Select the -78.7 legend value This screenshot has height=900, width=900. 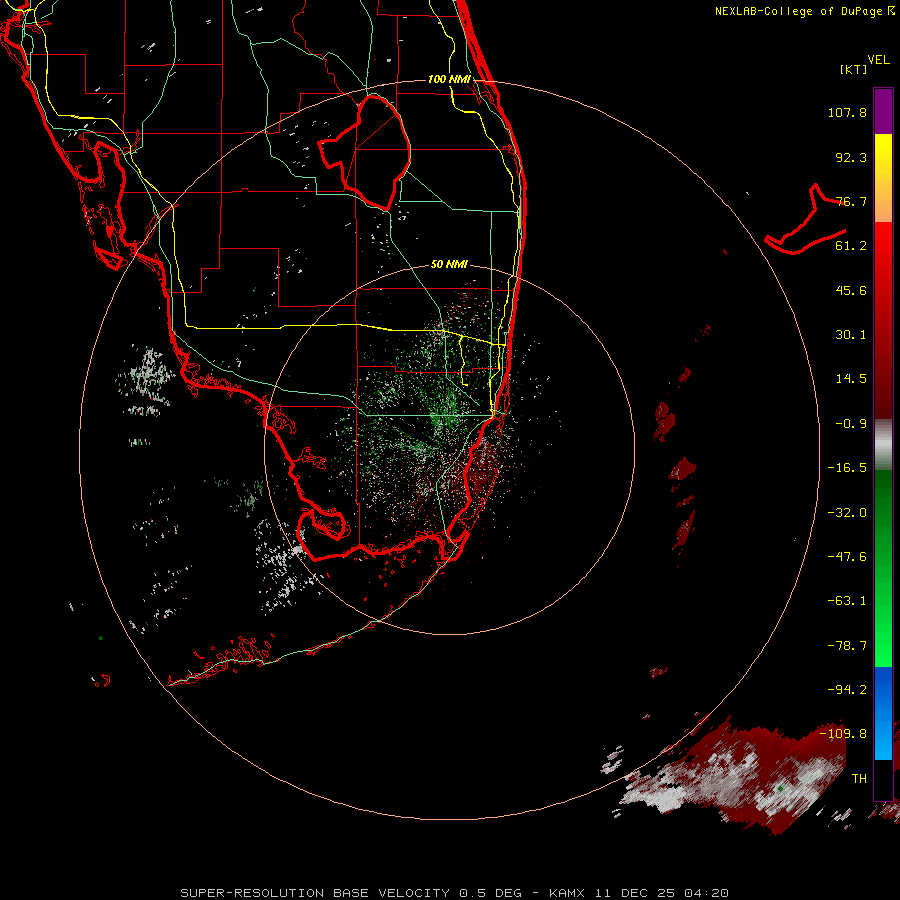[x=847, y=646]
